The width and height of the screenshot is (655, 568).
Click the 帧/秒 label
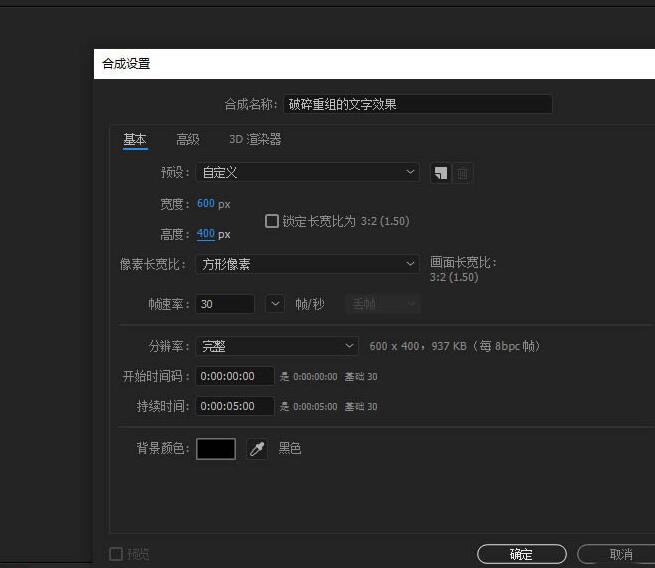(x=310, y=304)
